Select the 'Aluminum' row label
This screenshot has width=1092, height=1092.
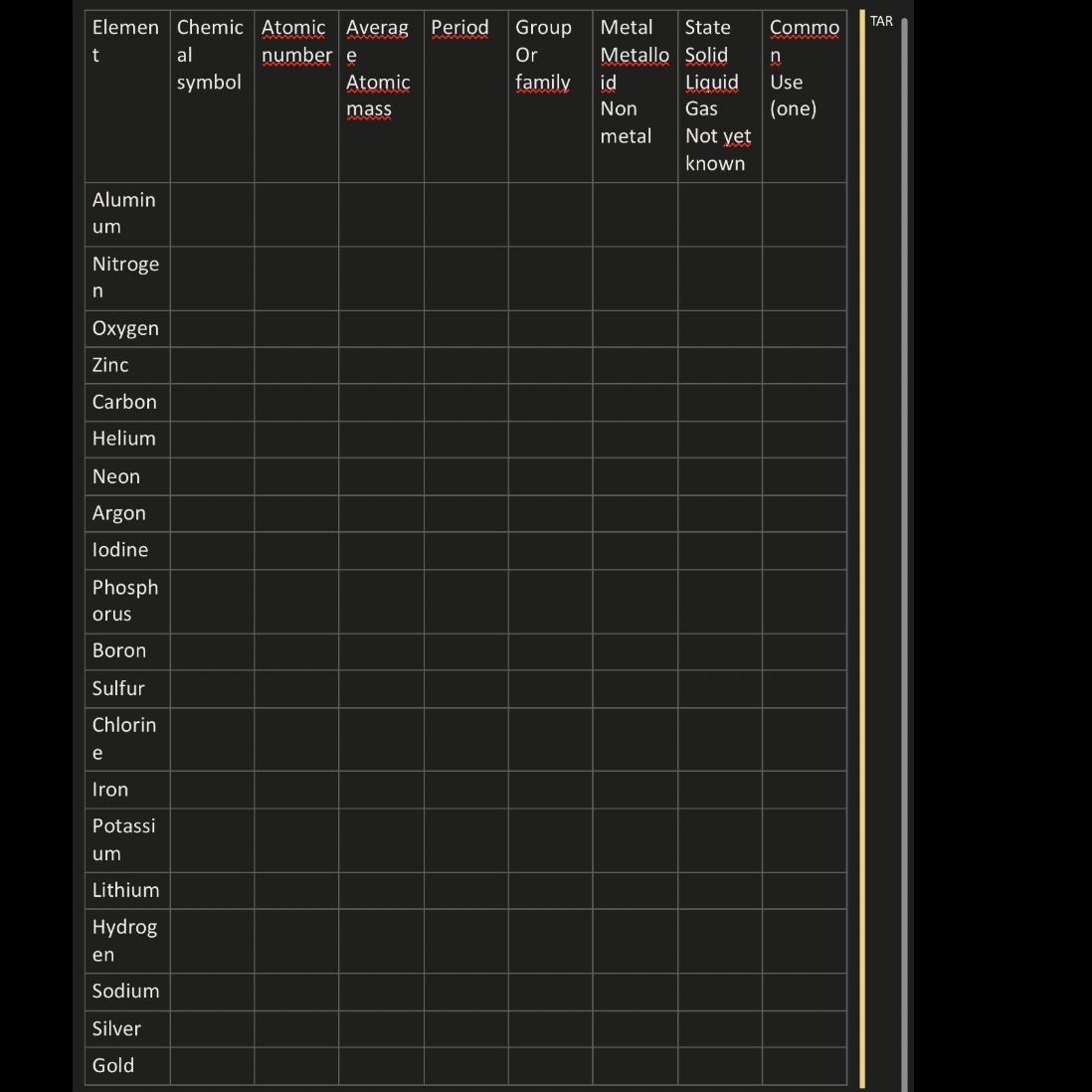[x=127, y=215]
